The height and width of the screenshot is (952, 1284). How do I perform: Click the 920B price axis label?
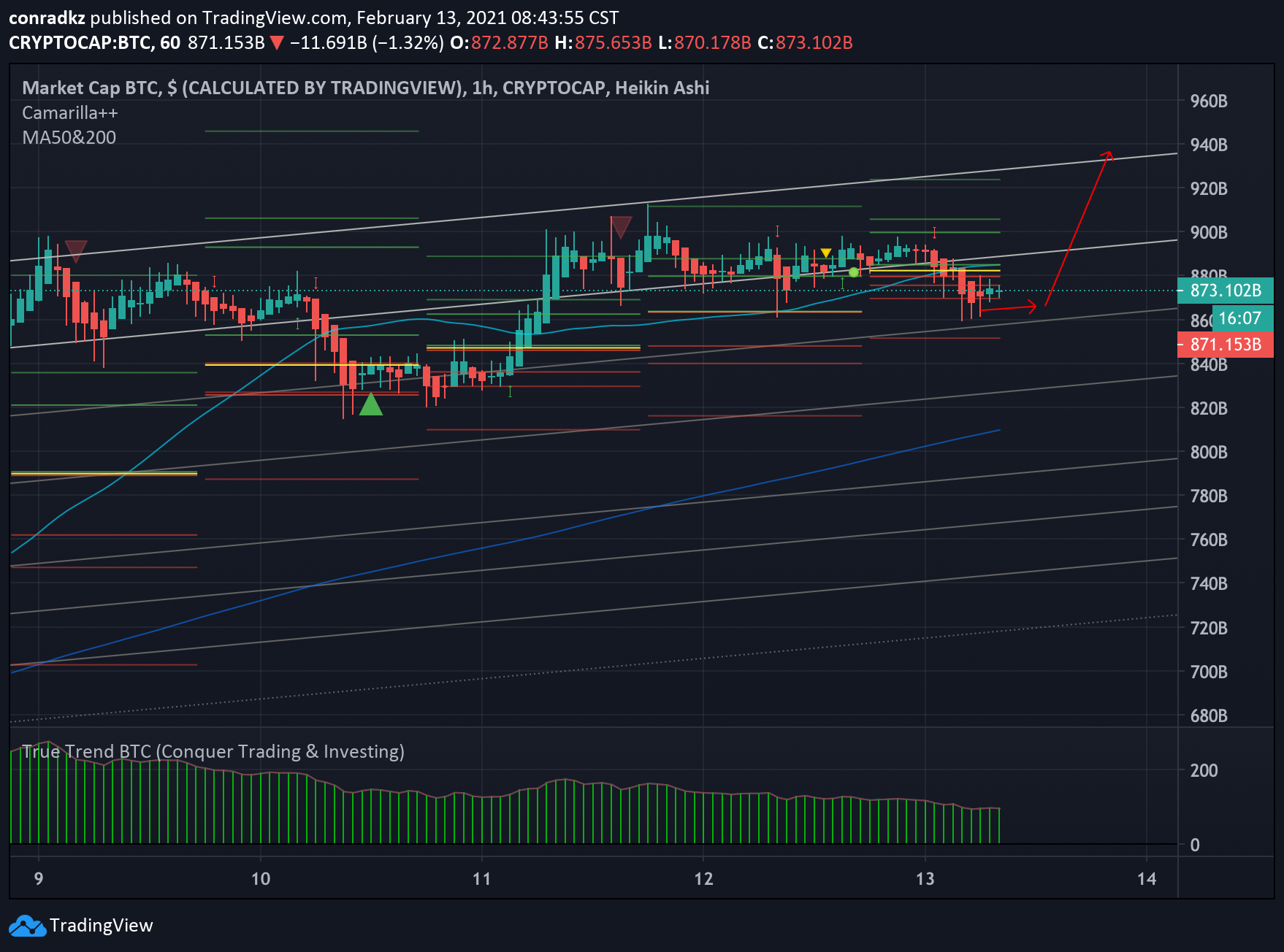1209,189
